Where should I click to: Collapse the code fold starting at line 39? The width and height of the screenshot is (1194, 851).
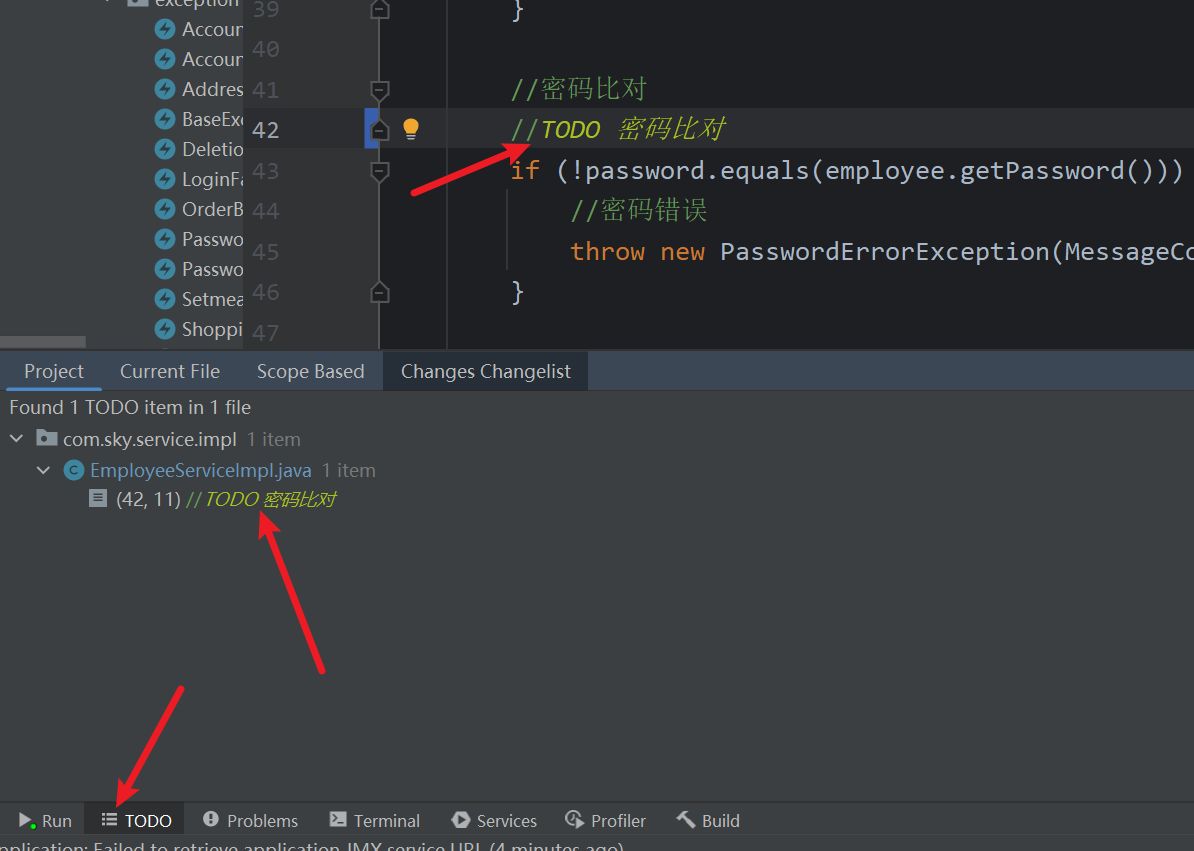tap(379, 8)
